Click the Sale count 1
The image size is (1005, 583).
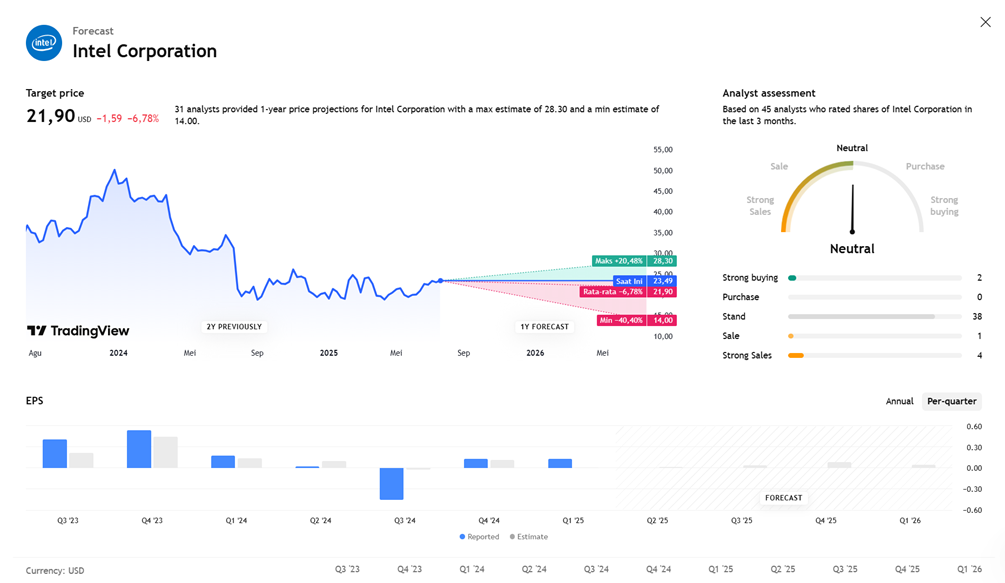(979, 336)
